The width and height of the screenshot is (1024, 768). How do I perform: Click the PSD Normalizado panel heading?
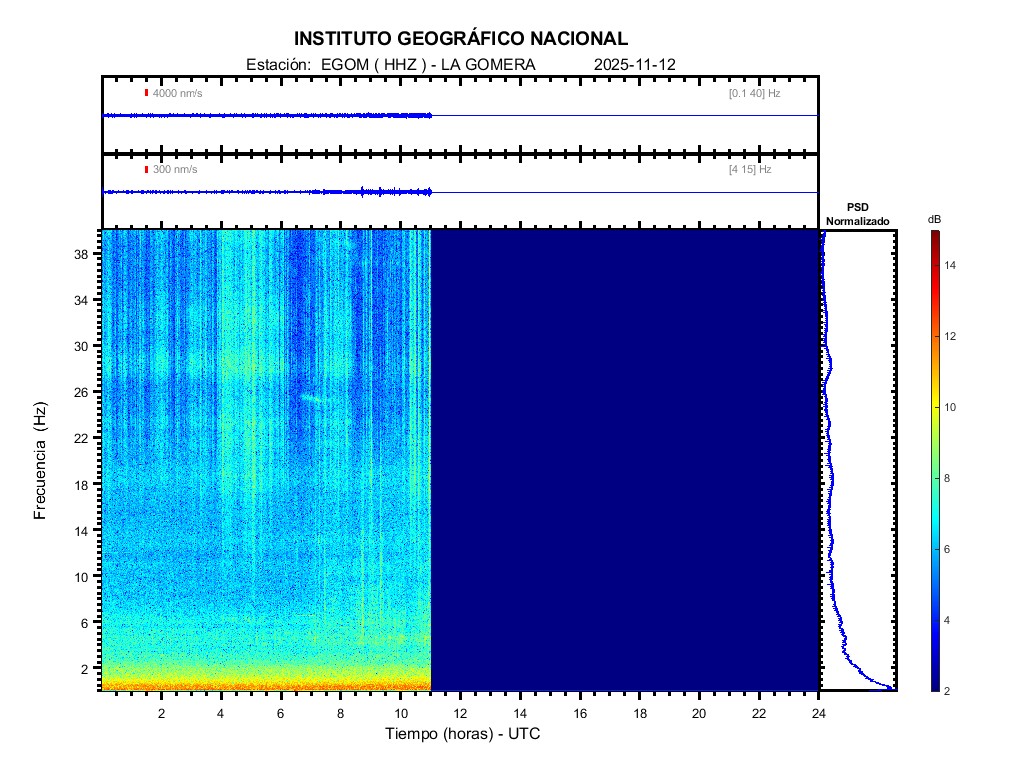[857, 214]
